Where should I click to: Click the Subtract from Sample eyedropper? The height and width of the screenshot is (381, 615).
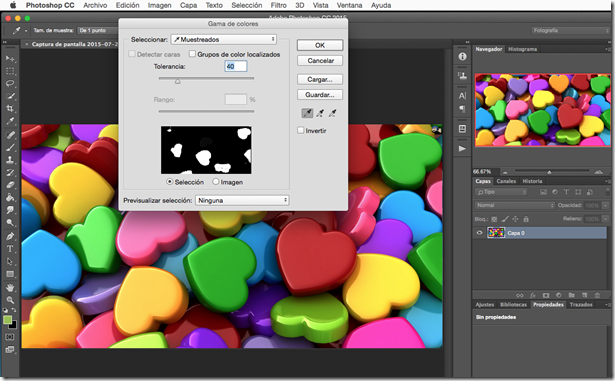pyautogui.click(x=333, y=113)
